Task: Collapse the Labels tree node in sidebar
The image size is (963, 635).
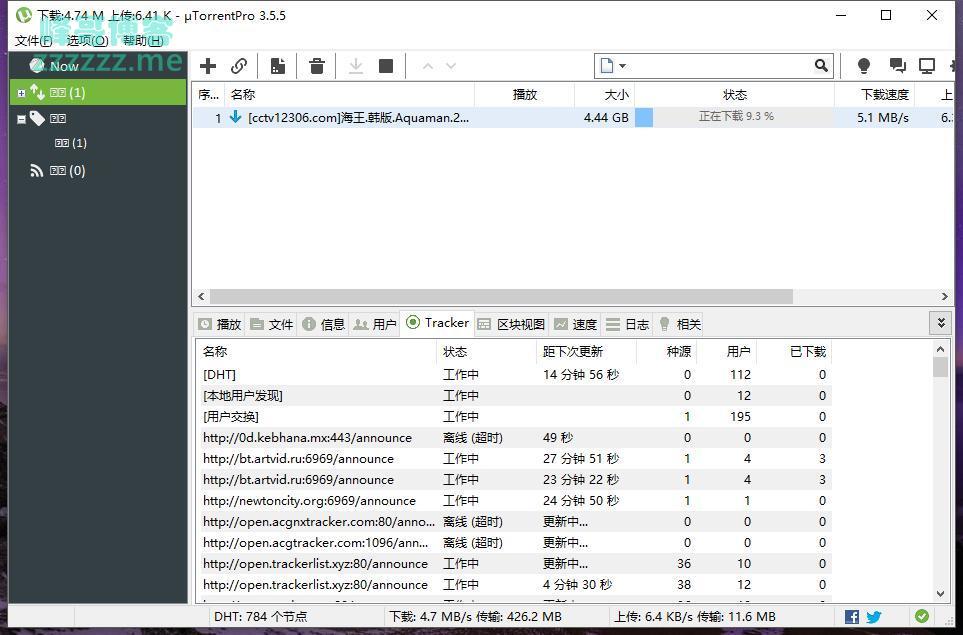Action: (x=21, y=119)
